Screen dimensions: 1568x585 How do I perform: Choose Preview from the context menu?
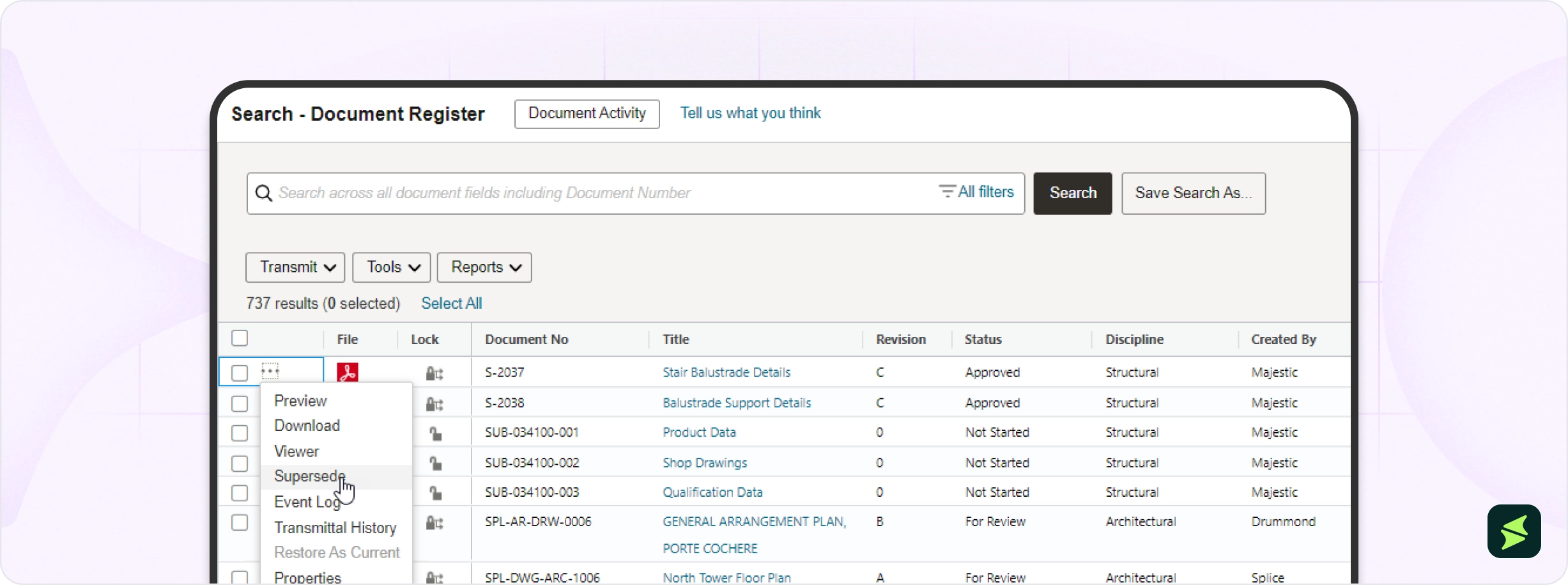(300, 401)
